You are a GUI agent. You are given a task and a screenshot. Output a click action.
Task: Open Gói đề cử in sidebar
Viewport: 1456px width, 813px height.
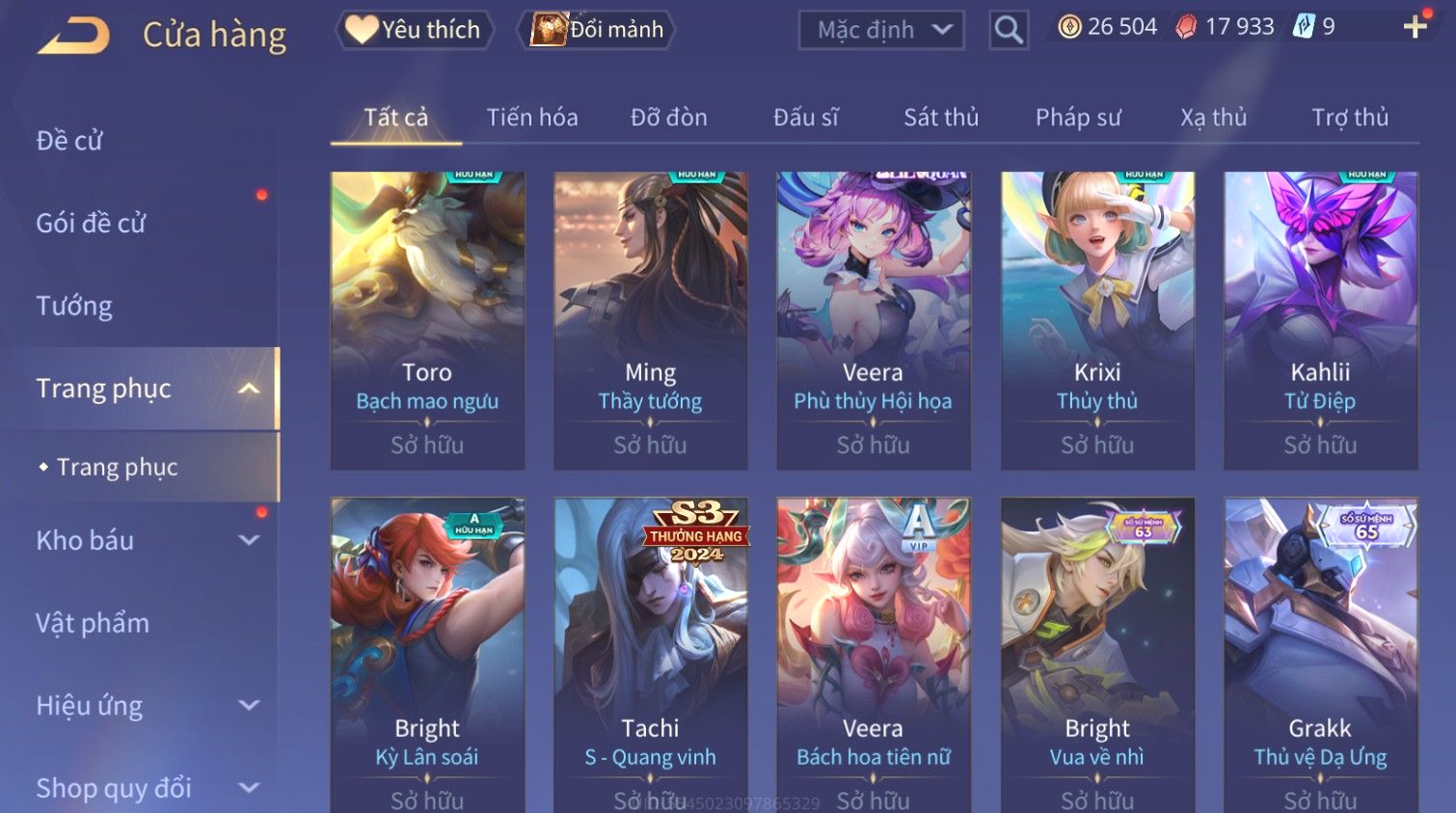(91, 224)
